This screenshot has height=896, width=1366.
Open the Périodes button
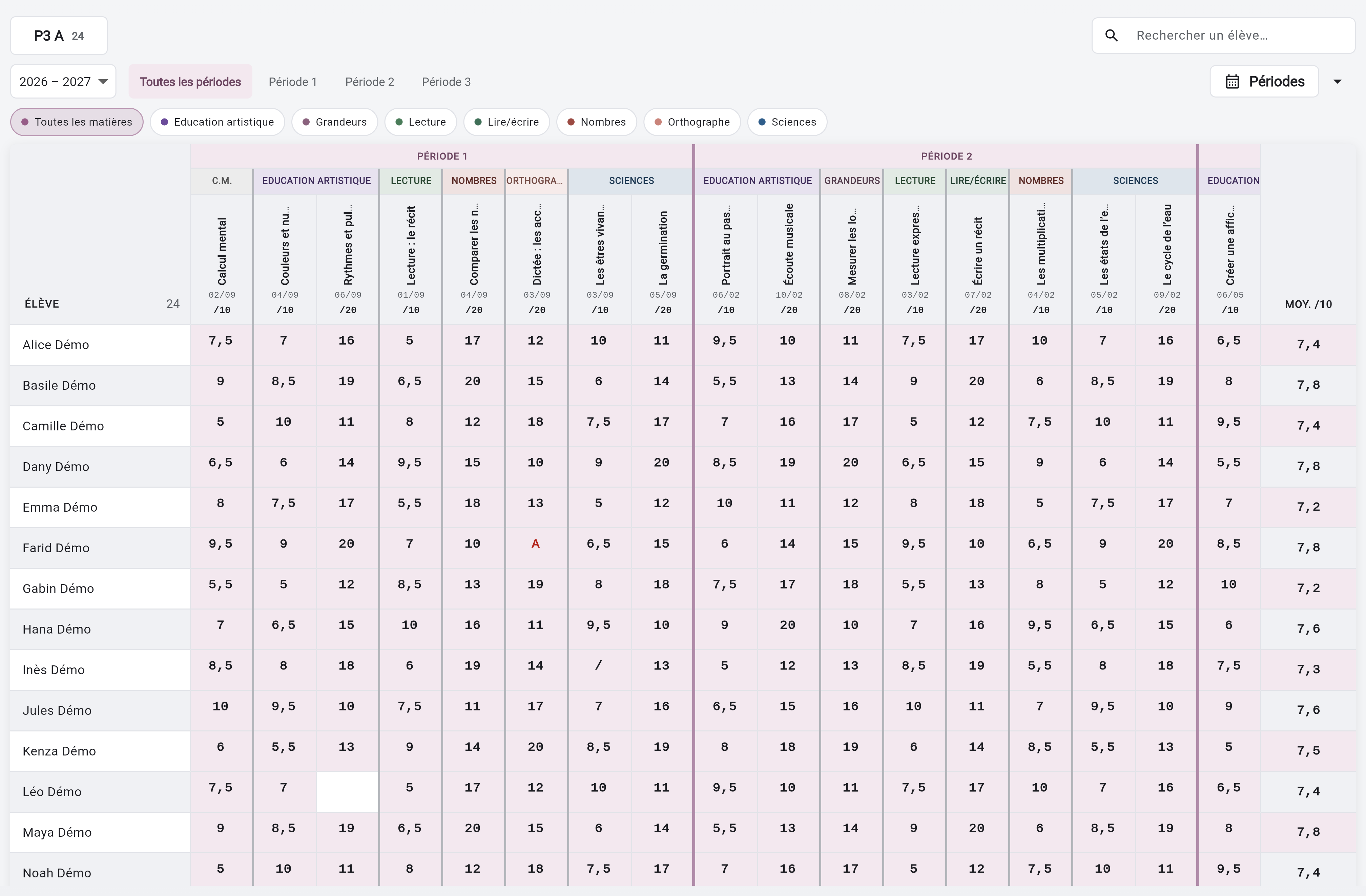click(x=1264, y=82)
